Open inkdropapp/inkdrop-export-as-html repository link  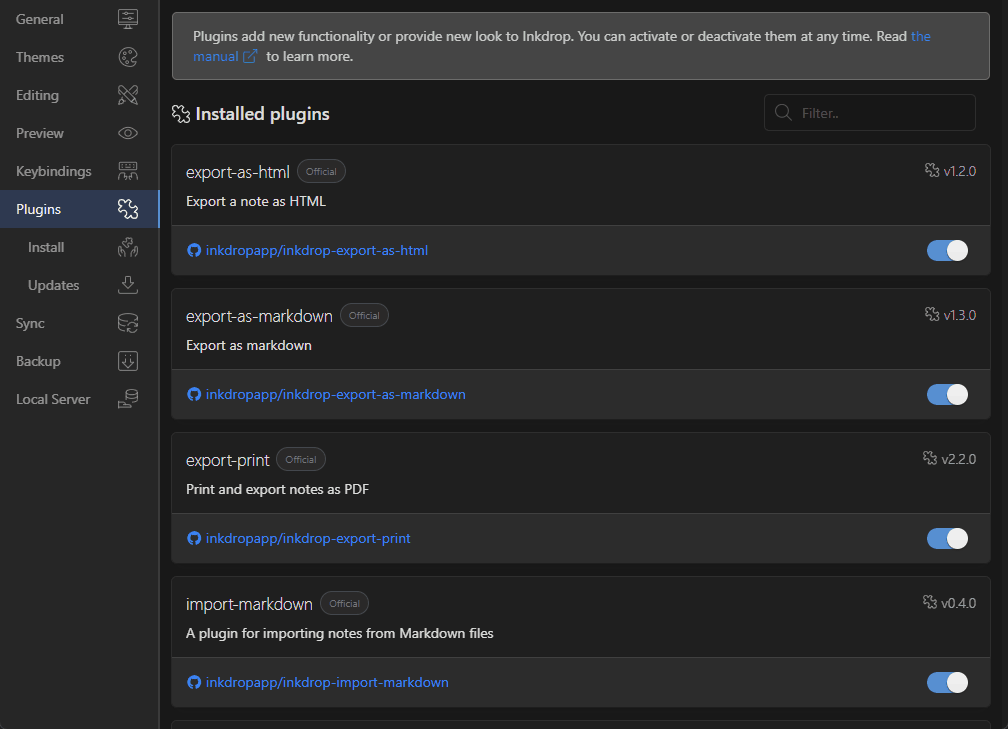(316, 250)
